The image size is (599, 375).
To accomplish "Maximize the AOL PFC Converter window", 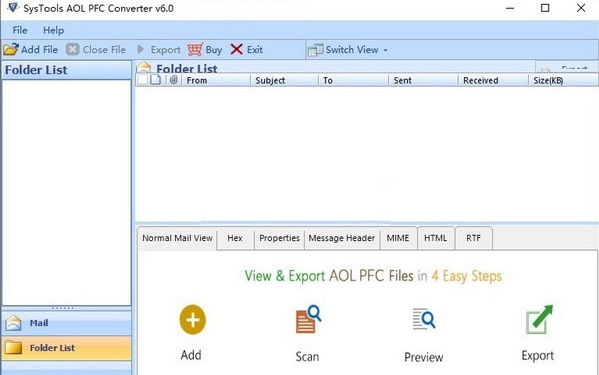I will click(545, 8).
